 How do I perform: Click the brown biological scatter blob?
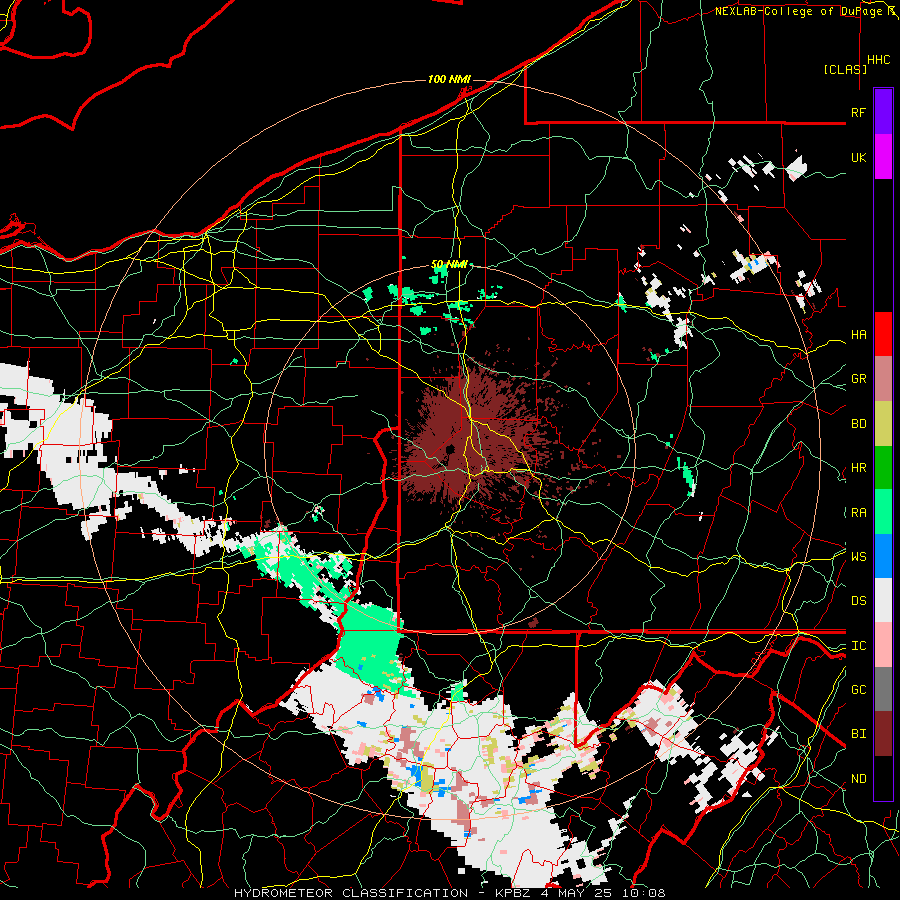(474, 441)
